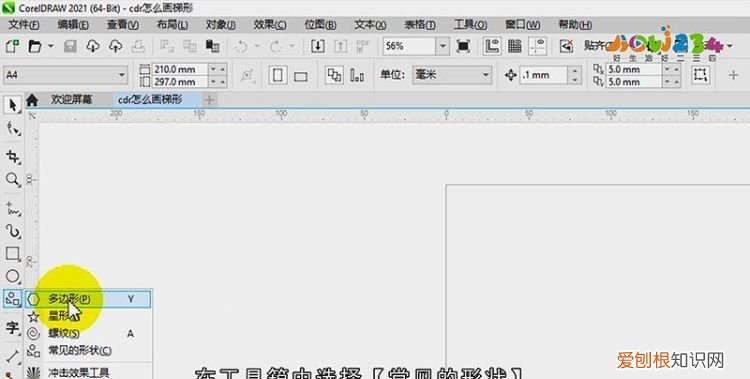Image resolution: width=750 pixels, height=379 pixels.
Task: Open the 单位 units dropdown showing 毫米
Action: 452,75
